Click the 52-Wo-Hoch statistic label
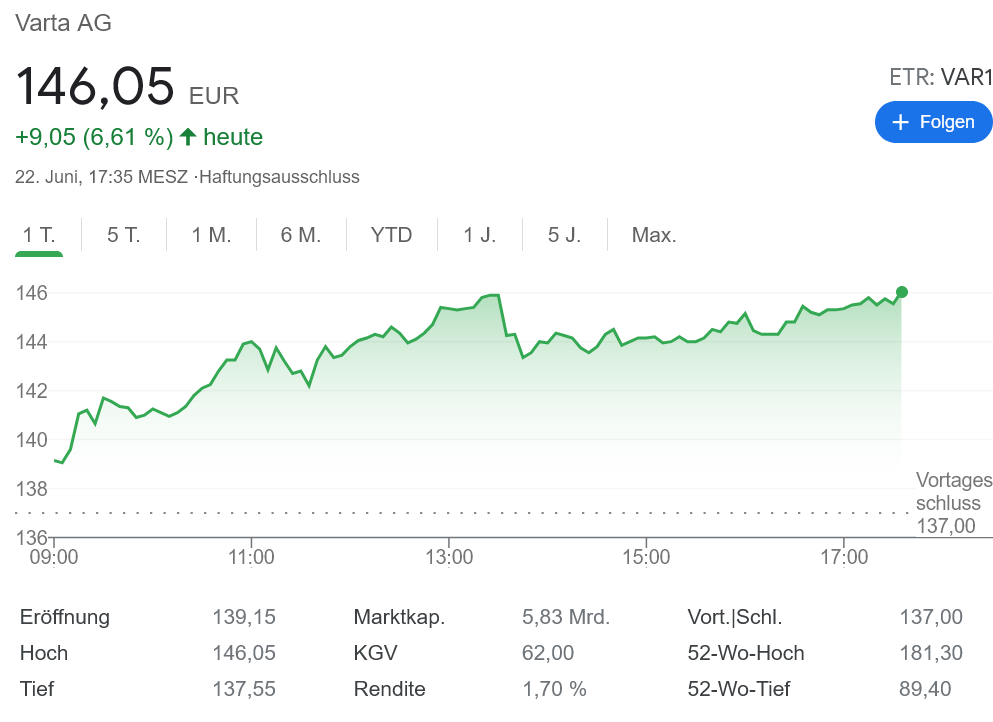This screenshot has height=722, width=993. point(745,653)
